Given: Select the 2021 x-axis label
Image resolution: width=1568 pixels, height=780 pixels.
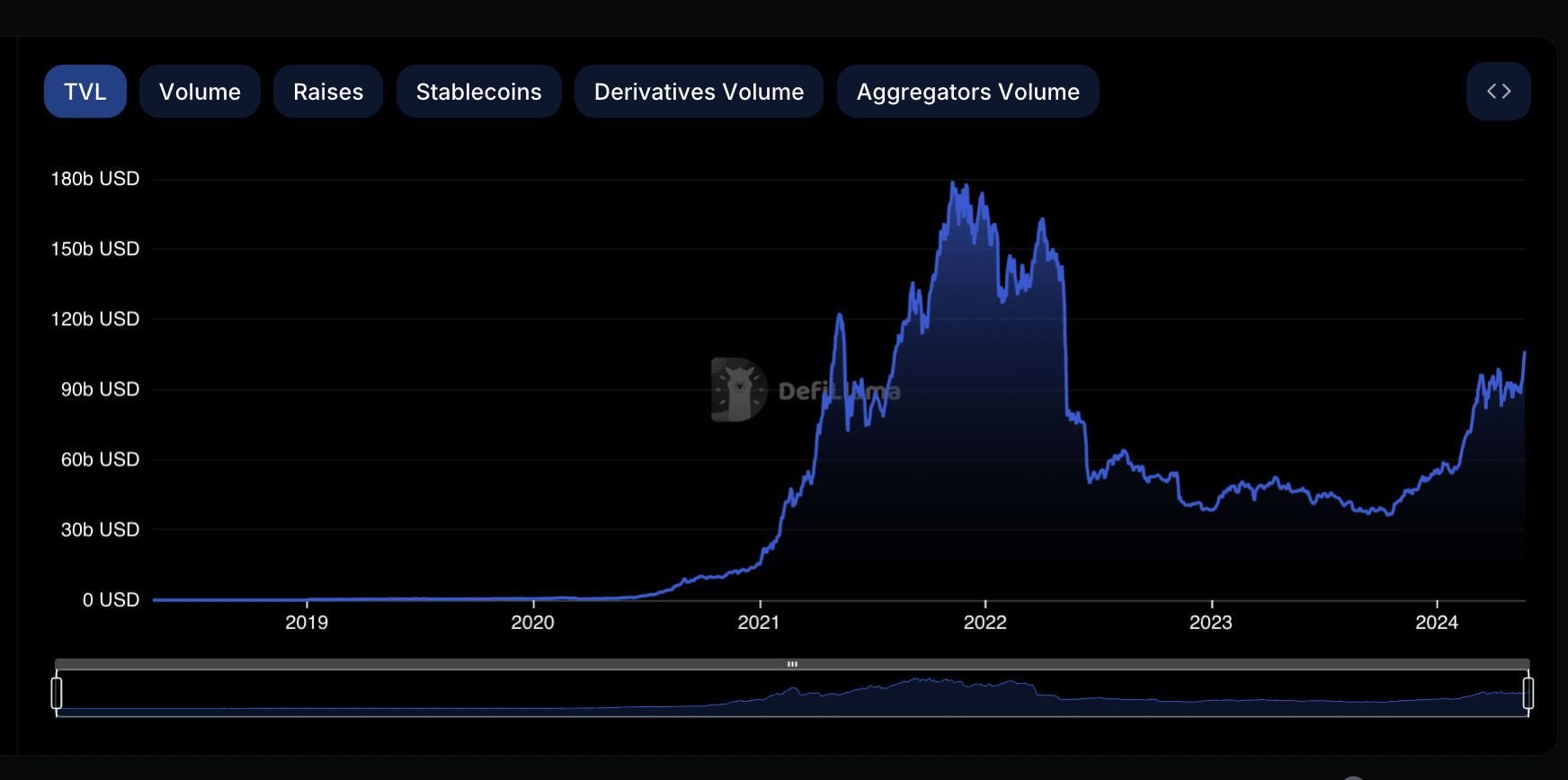Looking at the screenshot, I should 759,623.
